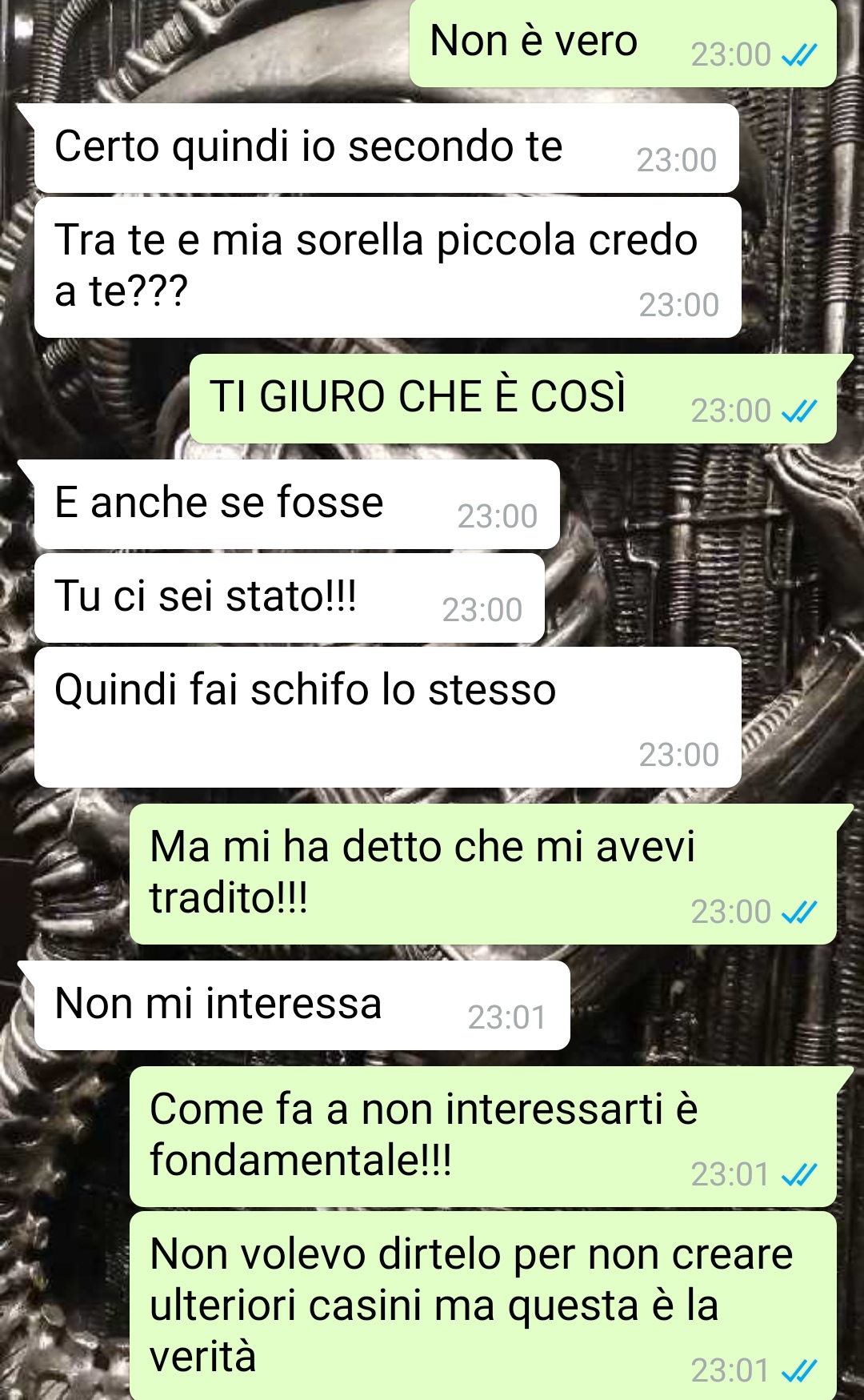This screenshot has width=864, height=1400.
Task: Tap 23:01 timestamp on 'Non mi interessa'
Action: click(x=506, y=1017)
